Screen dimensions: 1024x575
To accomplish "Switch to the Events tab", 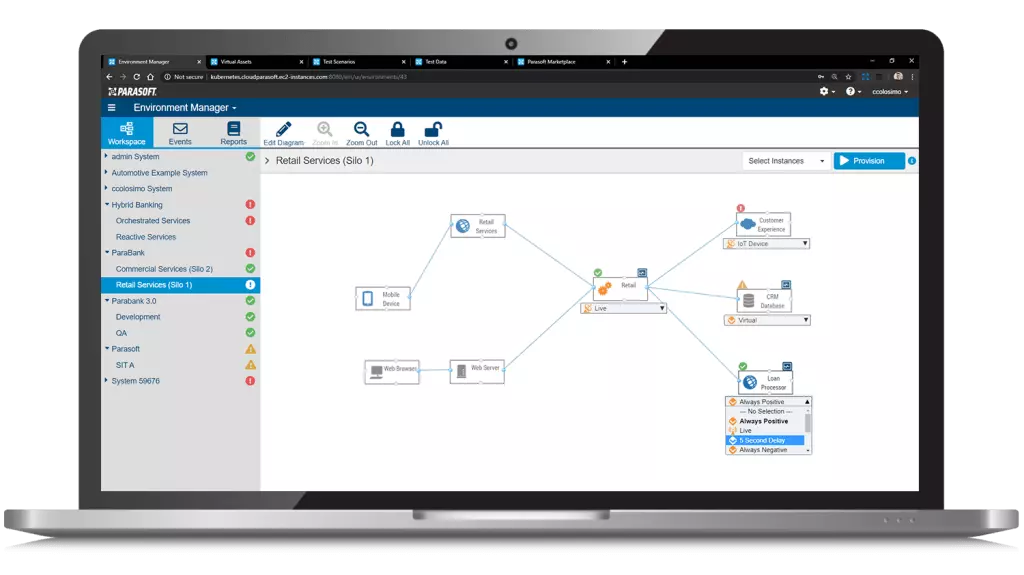I will coord(180,133).
